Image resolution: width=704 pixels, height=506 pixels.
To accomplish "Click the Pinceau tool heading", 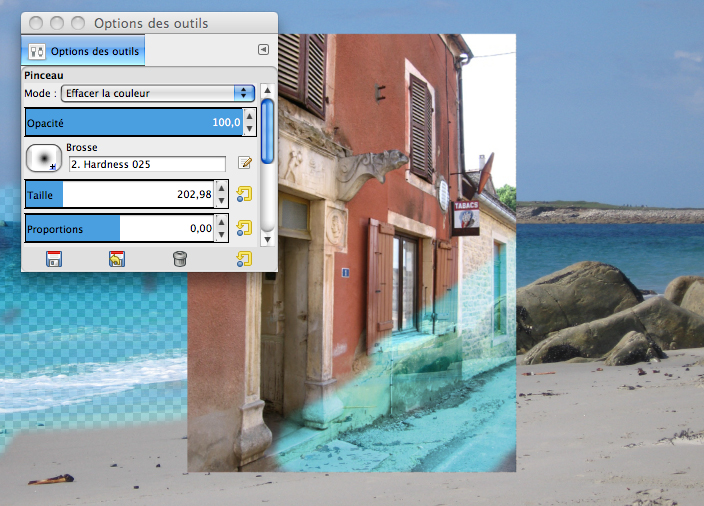I will click(x=44, y=75).
